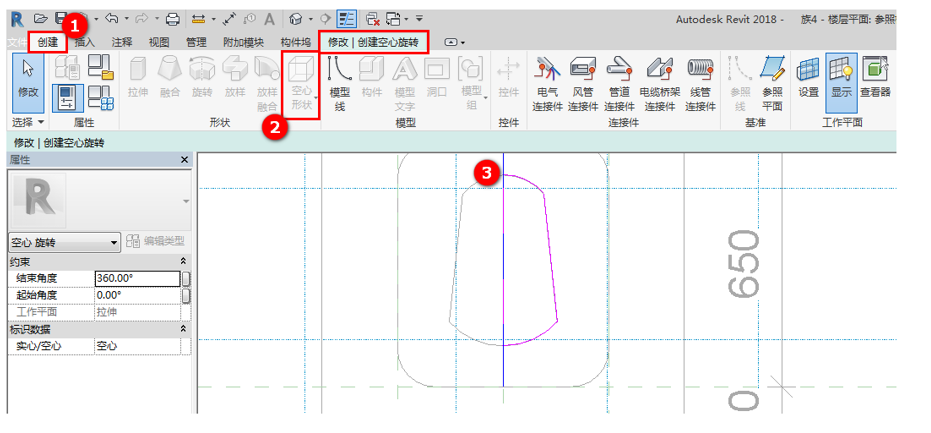Screen dimensions: 931x433
Task: Select the 洞口 opening tool
Action: [x=436, y=77]
